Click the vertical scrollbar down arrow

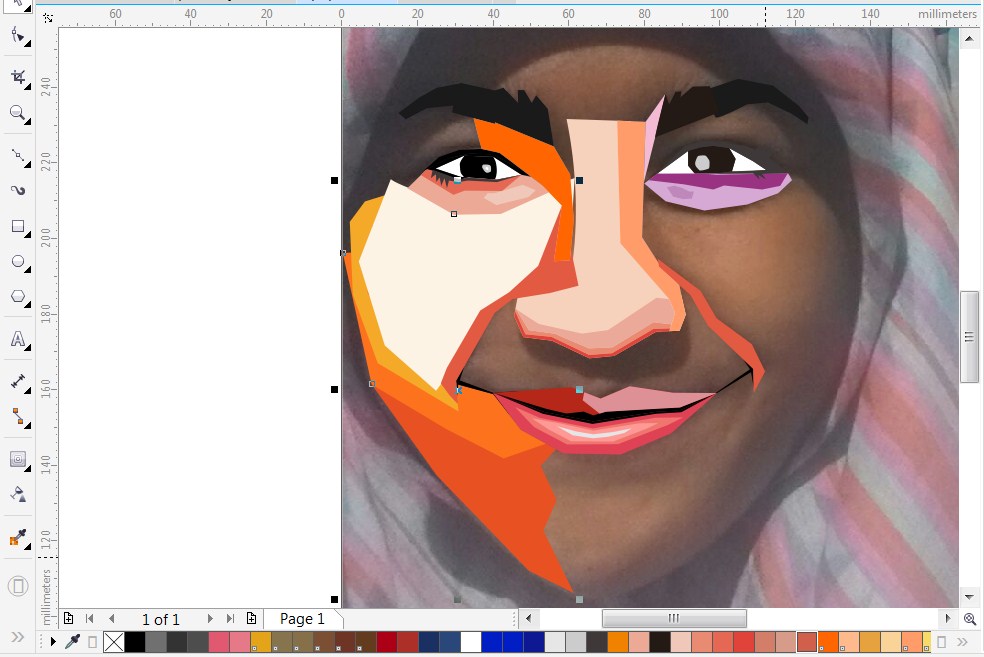968,595
